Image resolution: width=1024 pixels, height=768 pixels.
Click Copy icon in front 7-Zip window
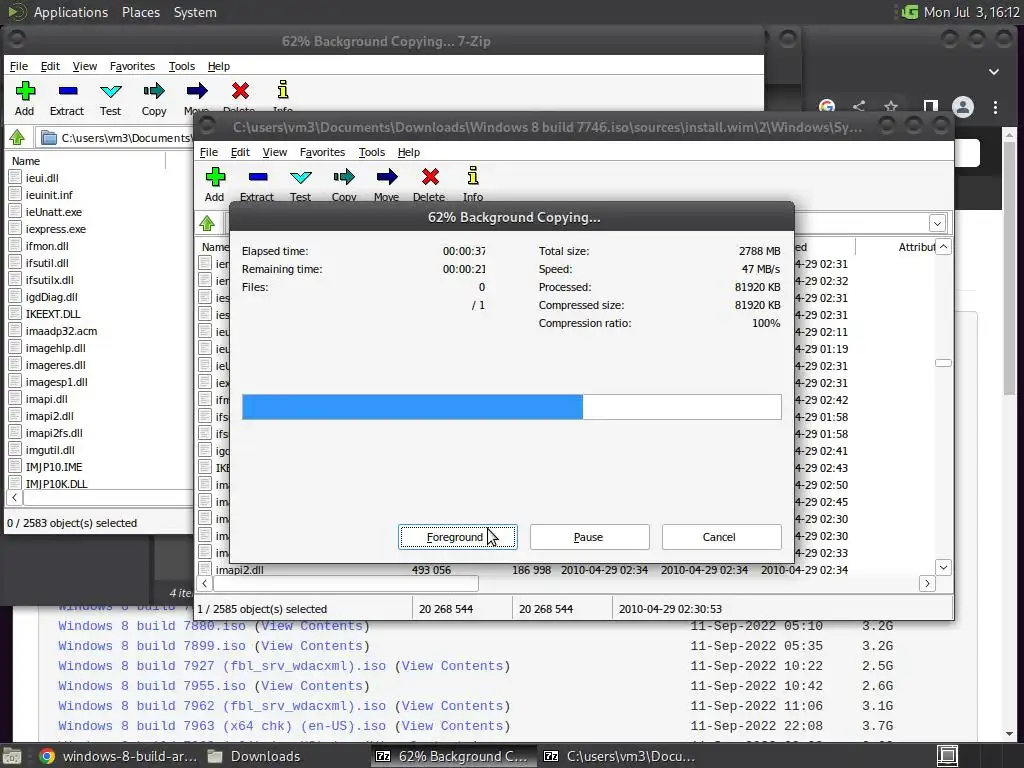(x=344, y=177)
